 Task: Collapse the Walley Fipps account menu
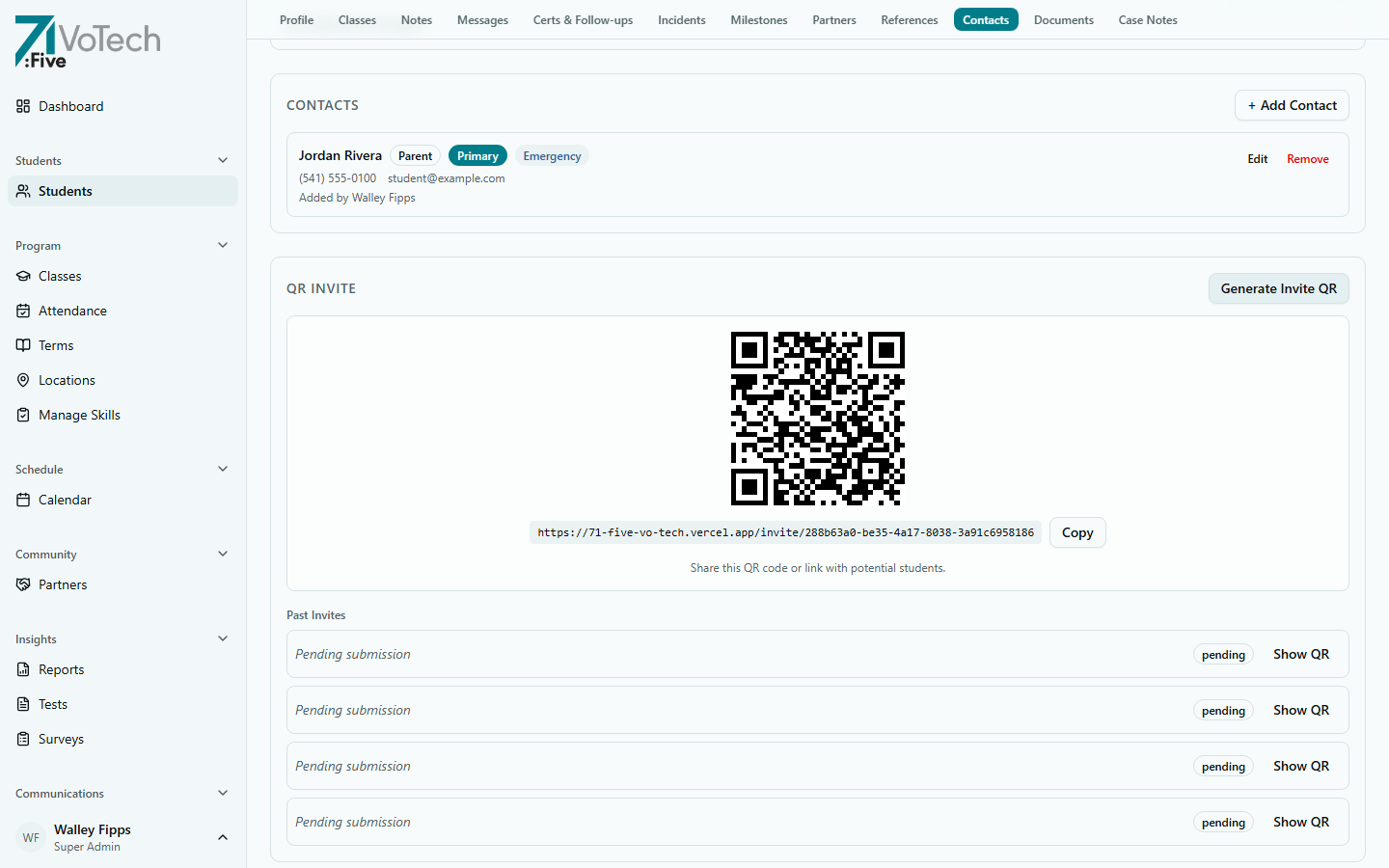tap(223, 837)
